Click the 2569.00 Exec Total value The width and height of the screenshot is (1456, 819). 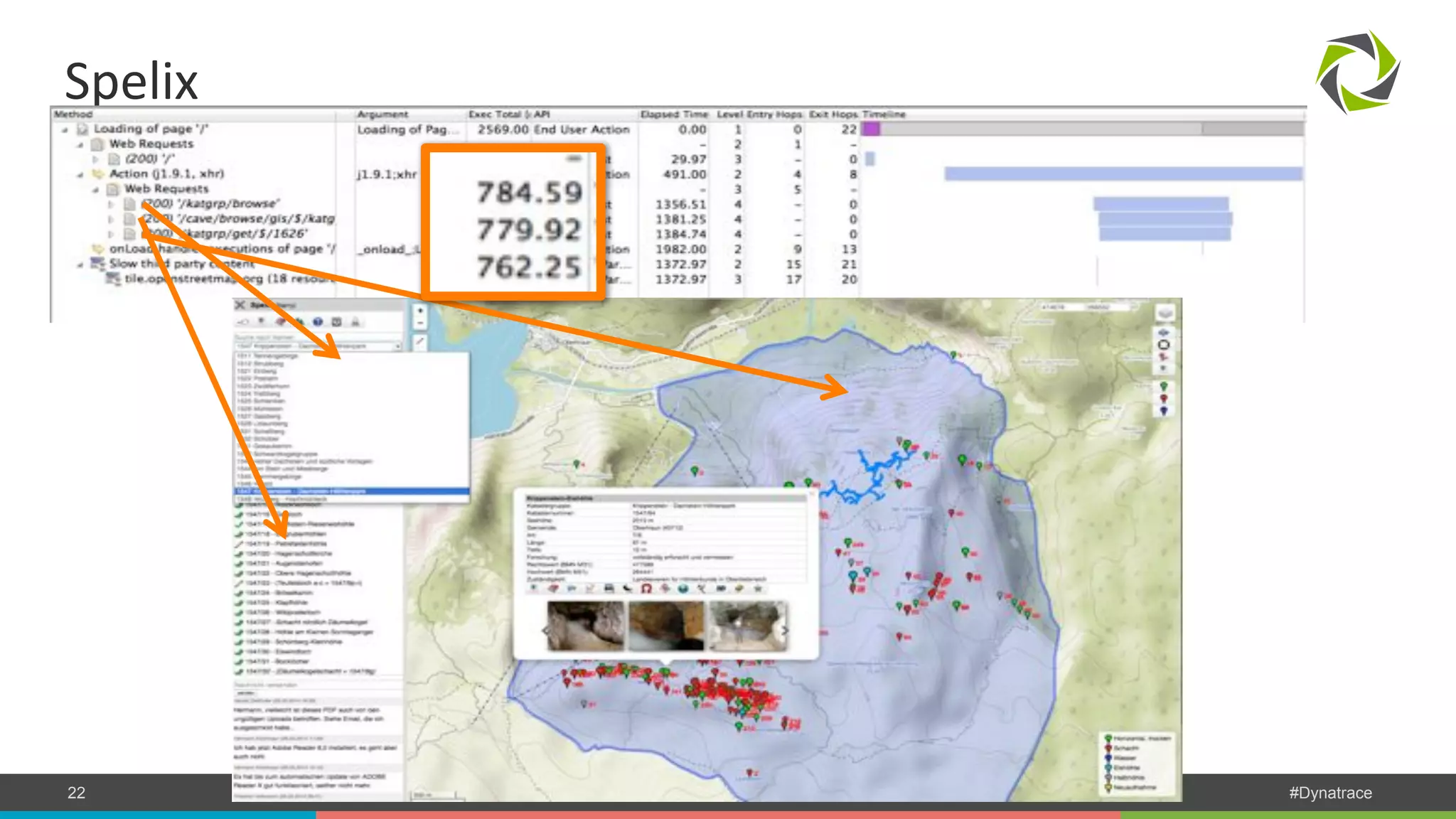coord(503,129)
